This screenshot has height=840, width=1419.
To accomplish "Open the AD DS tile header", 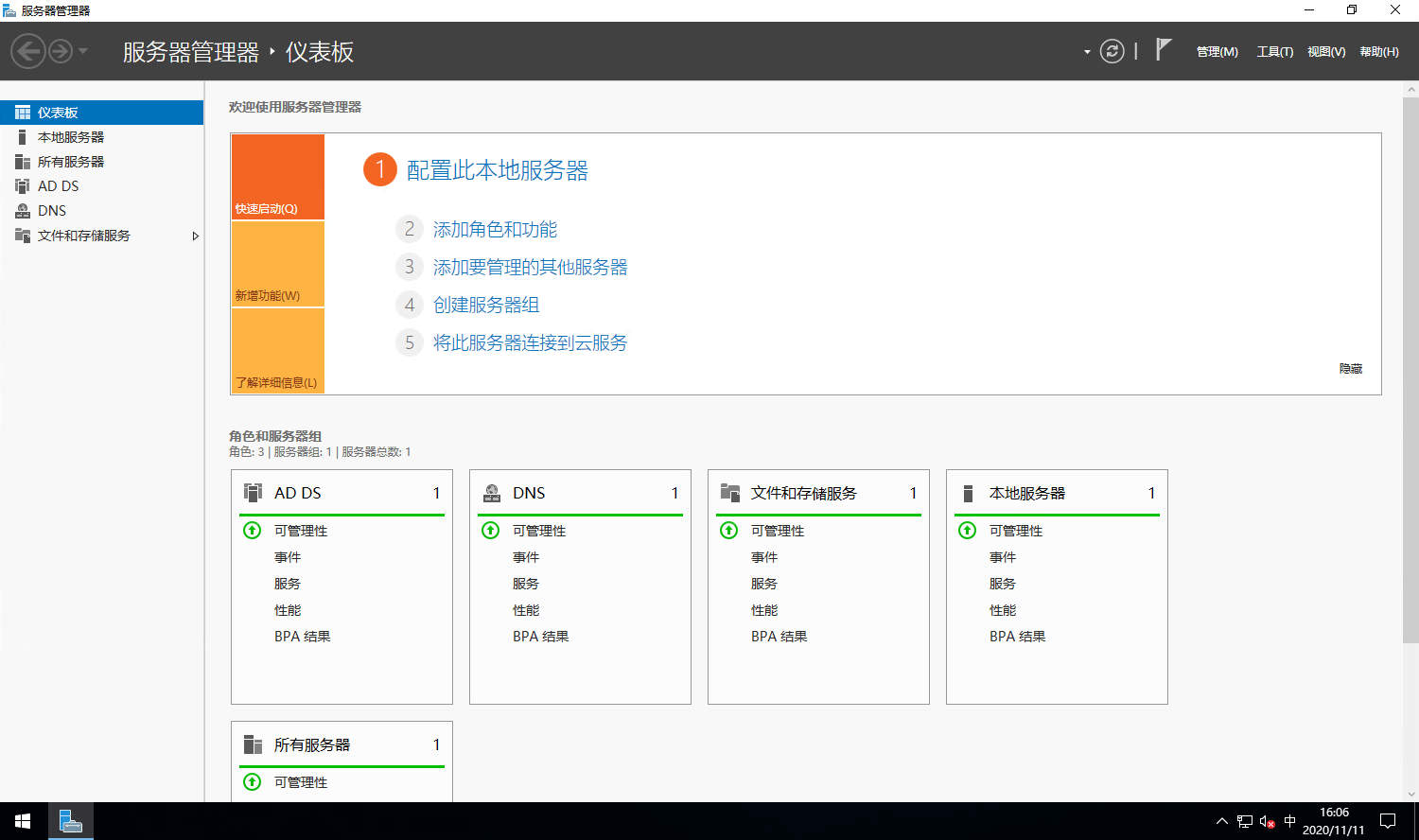I will click(x=342, y=493).
